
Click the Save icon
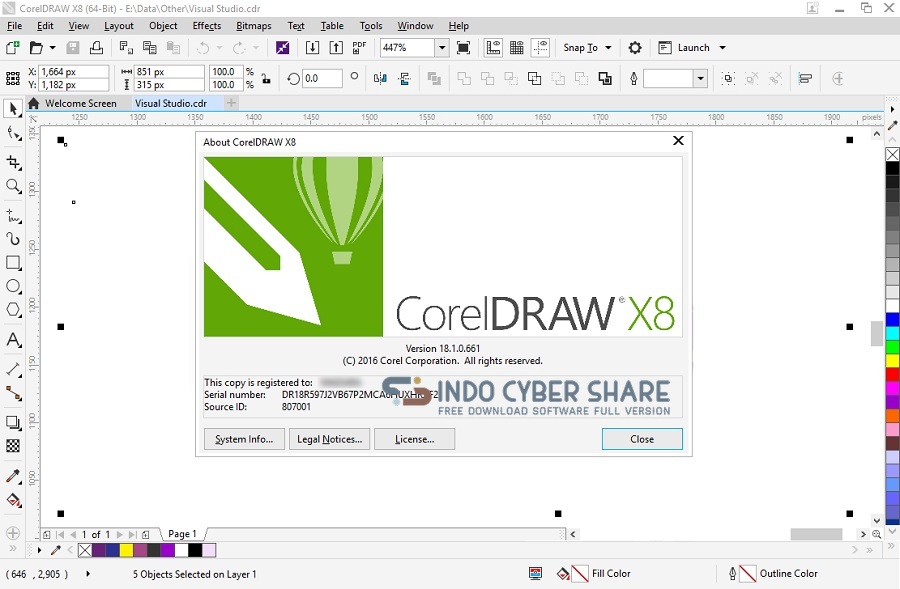click(73, 48)
